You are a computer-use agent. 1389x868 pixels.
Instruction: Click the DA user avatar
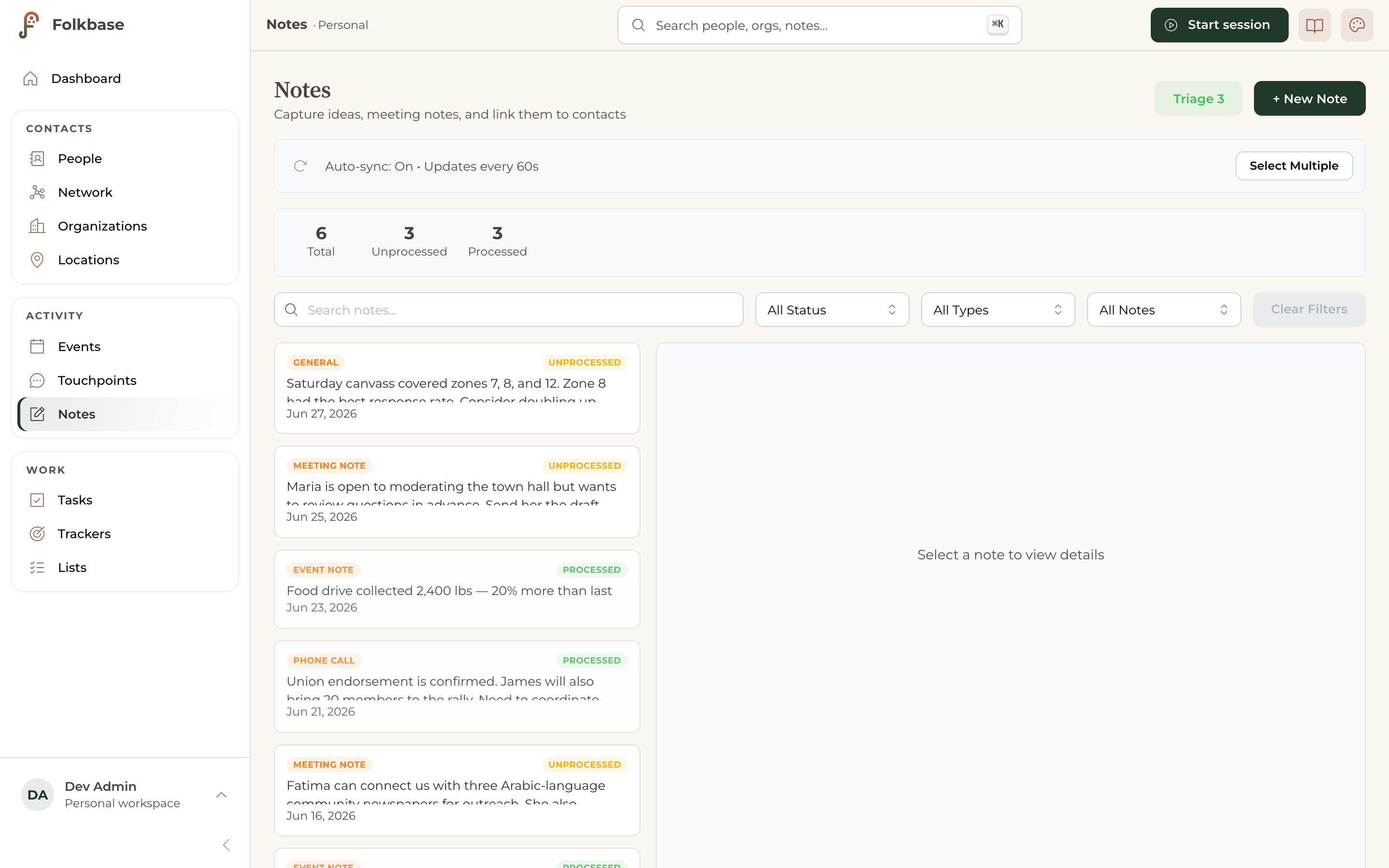(x=37, y=795)
